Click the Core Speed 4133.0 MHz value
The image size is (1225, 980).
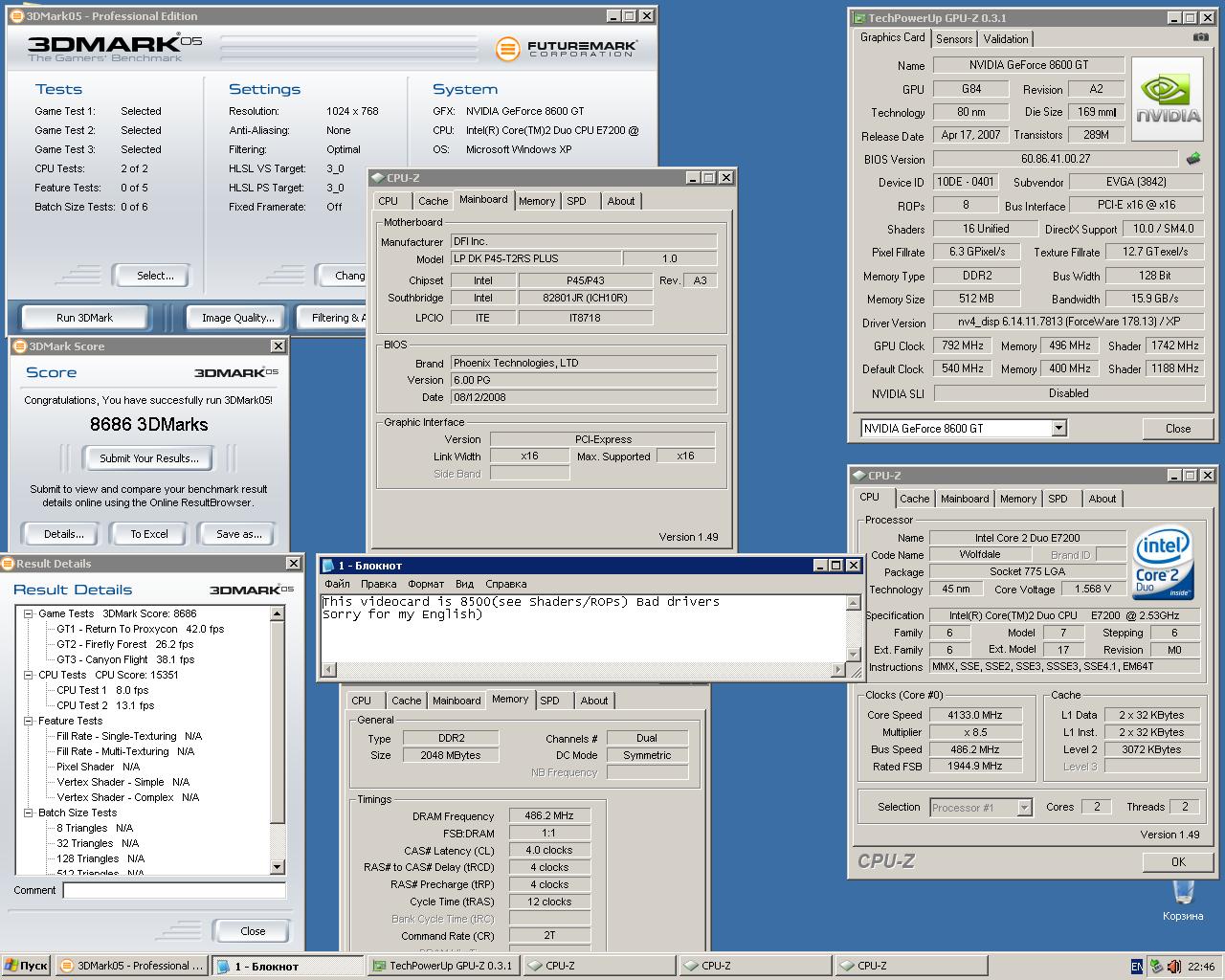[x=974, y=715]
